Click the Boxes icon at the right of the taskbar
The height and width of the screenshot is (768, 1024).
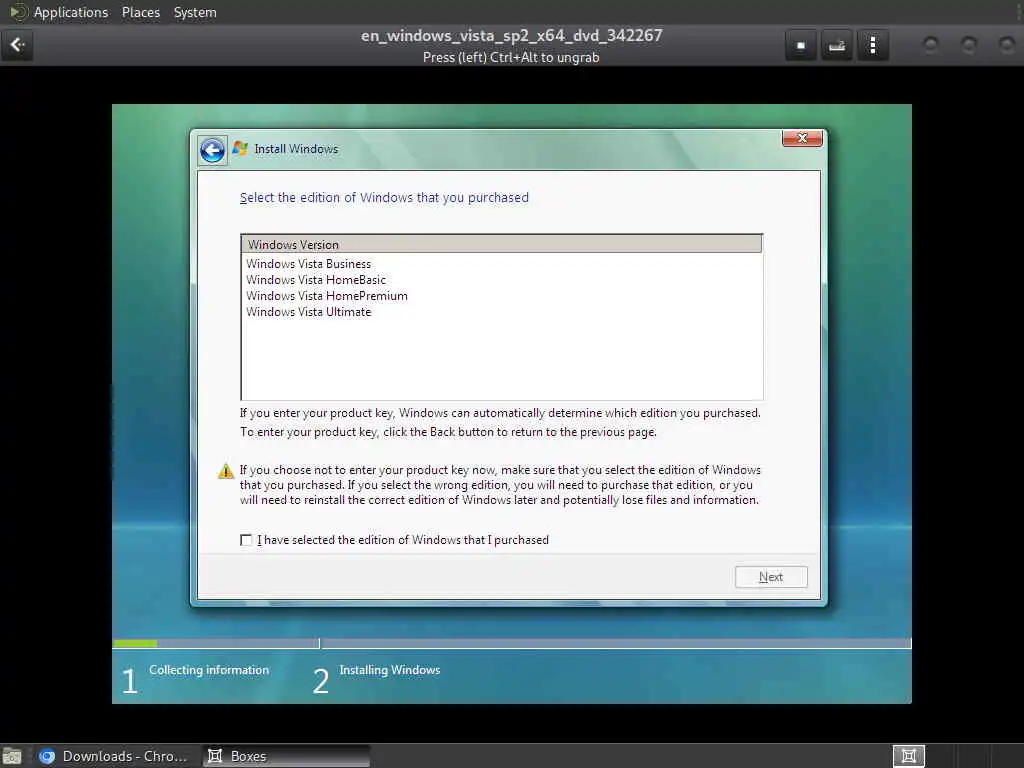click(x=908, y=756)
